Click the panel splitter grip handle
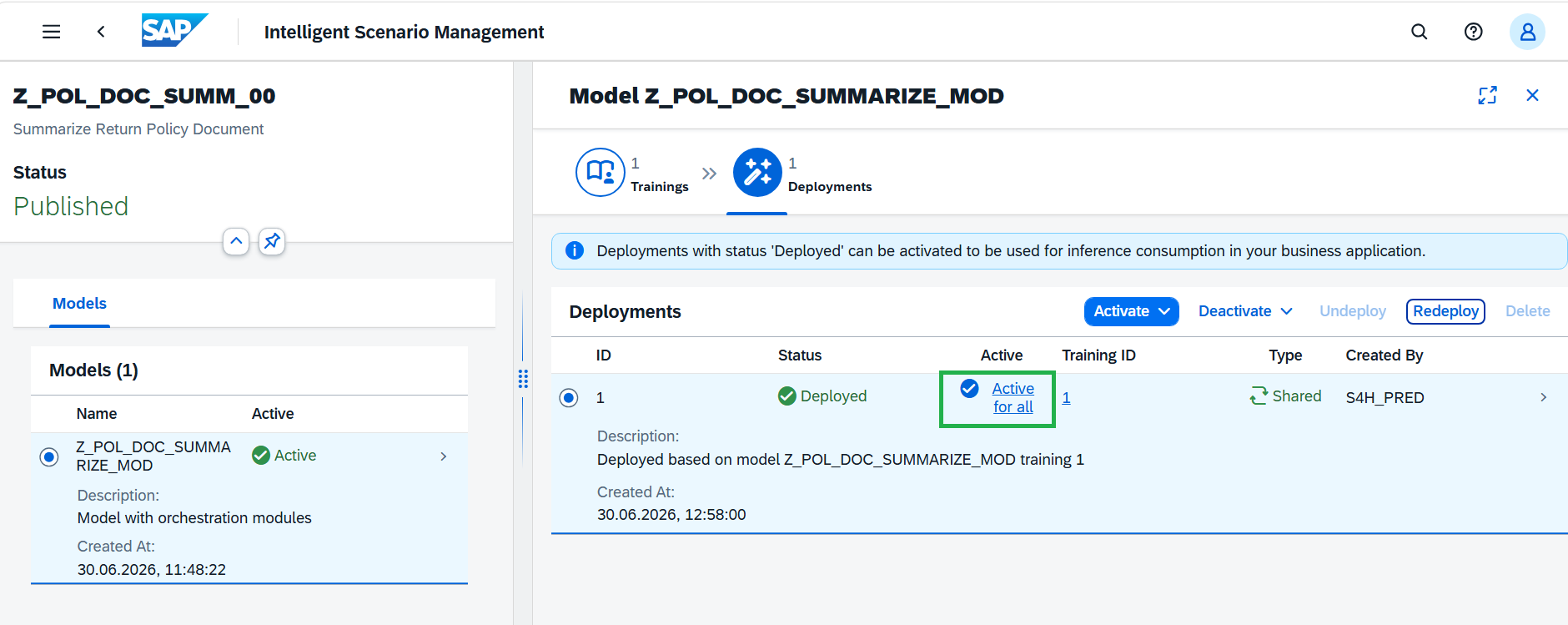This screenshot has height=625, width=1568. (523, 379)
